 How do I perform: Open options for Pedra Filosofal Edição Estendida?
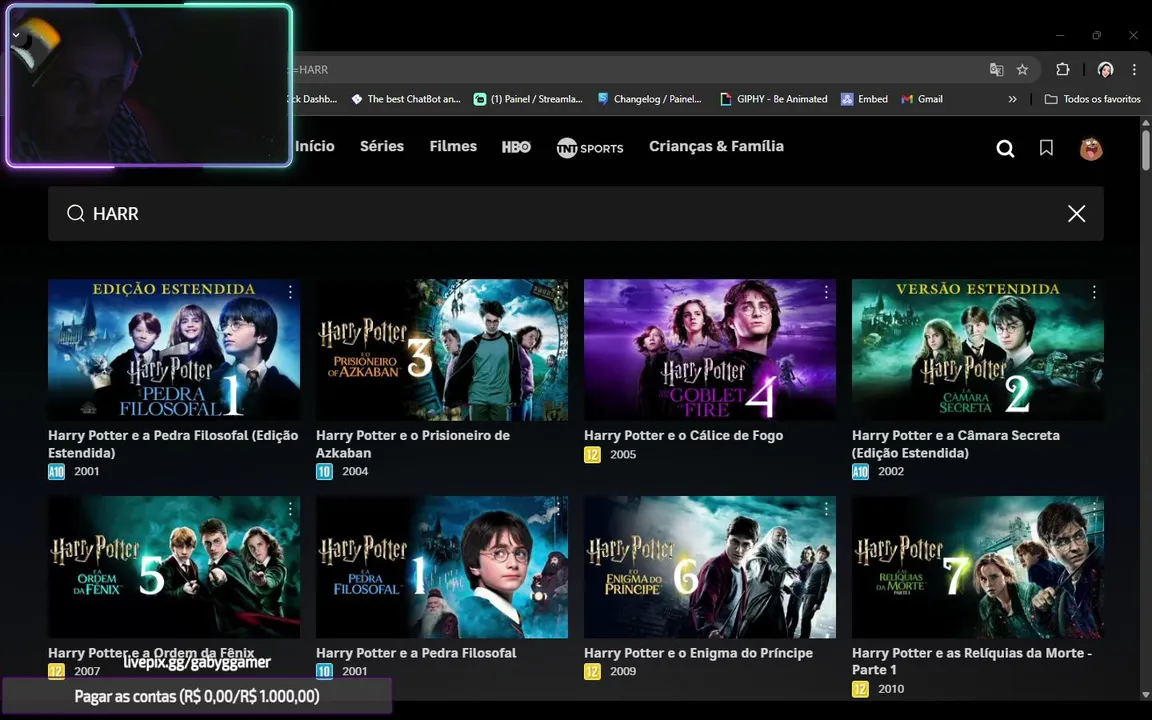(290, 292)
